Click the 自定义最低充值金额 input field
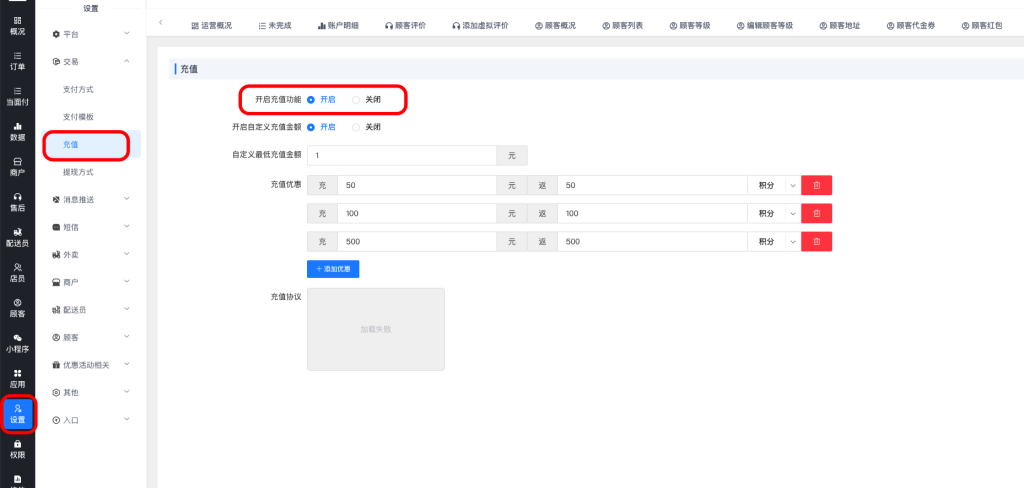The image size is (1024, 488). pos(401,156)
